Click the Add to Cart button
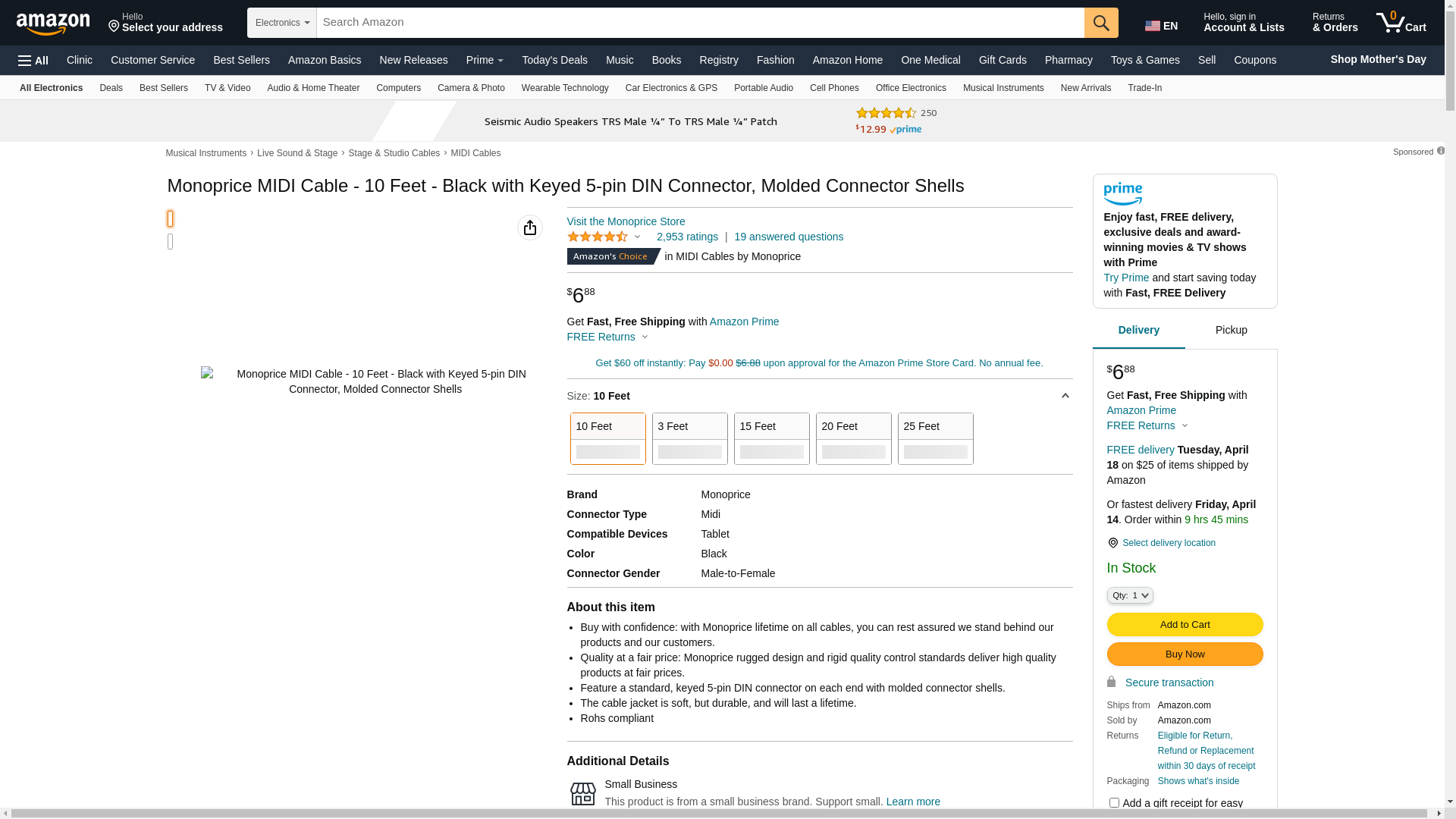Screen dimensions: 1456x819 (x=1185, y=624)
